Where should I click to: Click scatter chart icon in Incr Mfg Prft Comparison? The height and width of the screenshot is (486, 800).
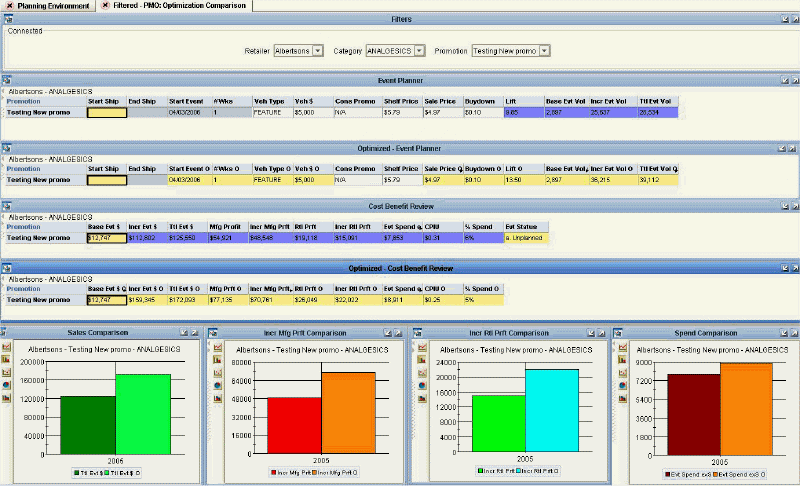218,373
